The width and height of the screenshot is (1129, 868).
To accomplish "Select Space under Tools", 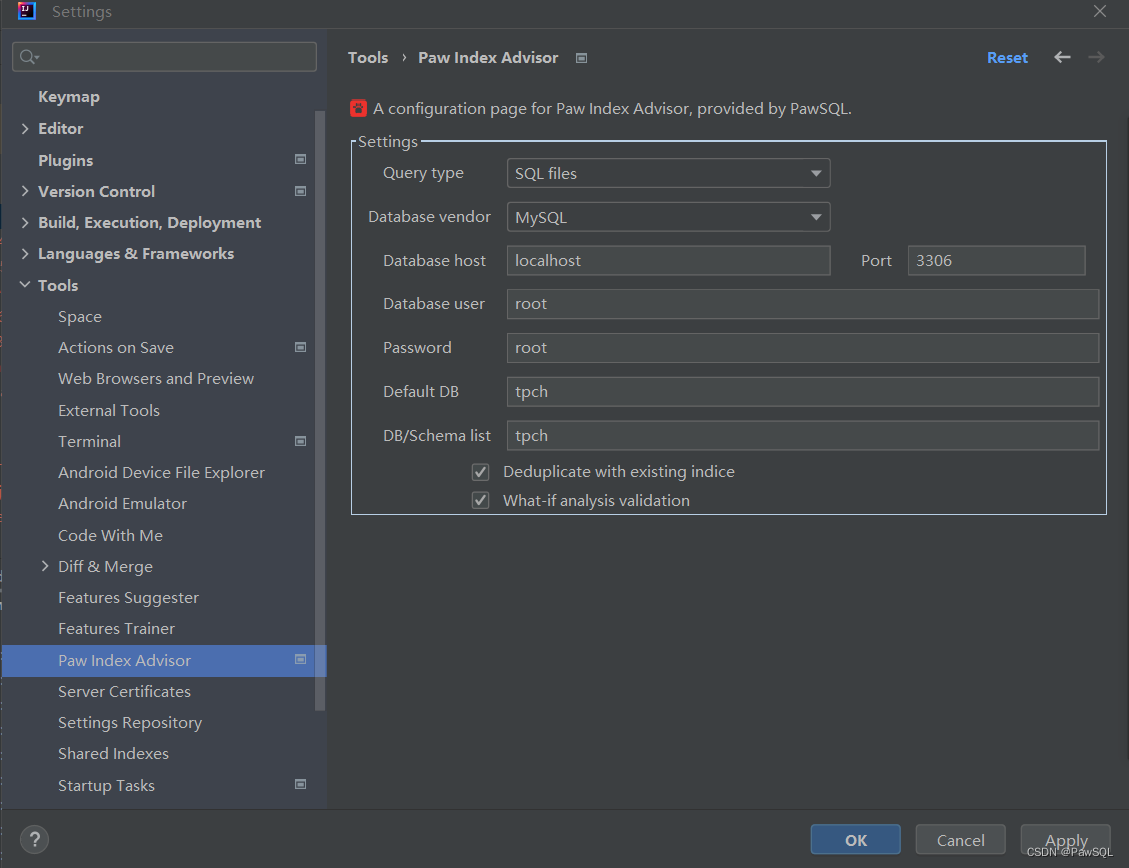I will (x=80, y=317).
